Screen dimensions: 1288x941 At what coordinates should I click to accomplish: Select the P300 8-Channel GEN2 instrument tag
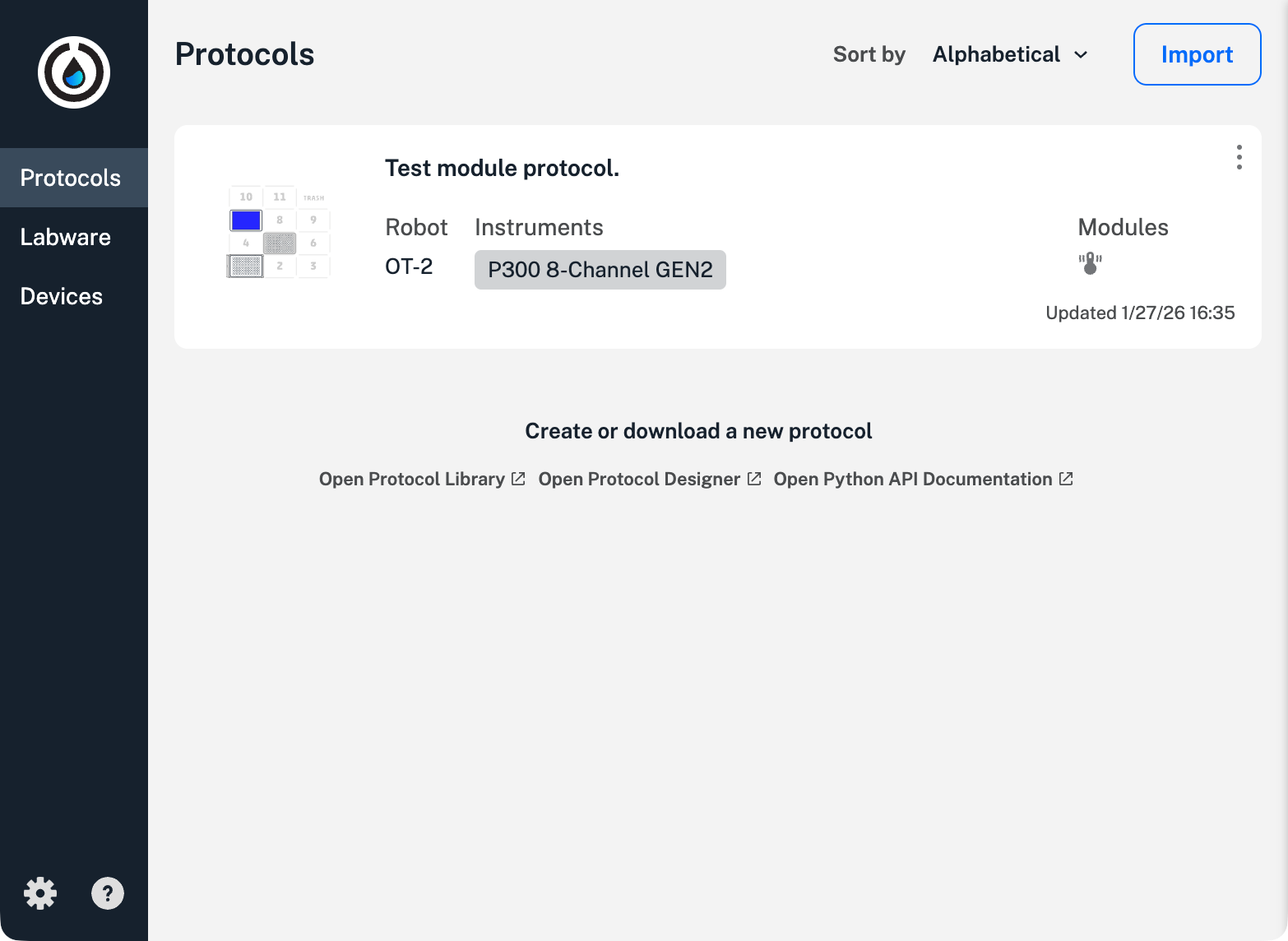tap(600, 269)
